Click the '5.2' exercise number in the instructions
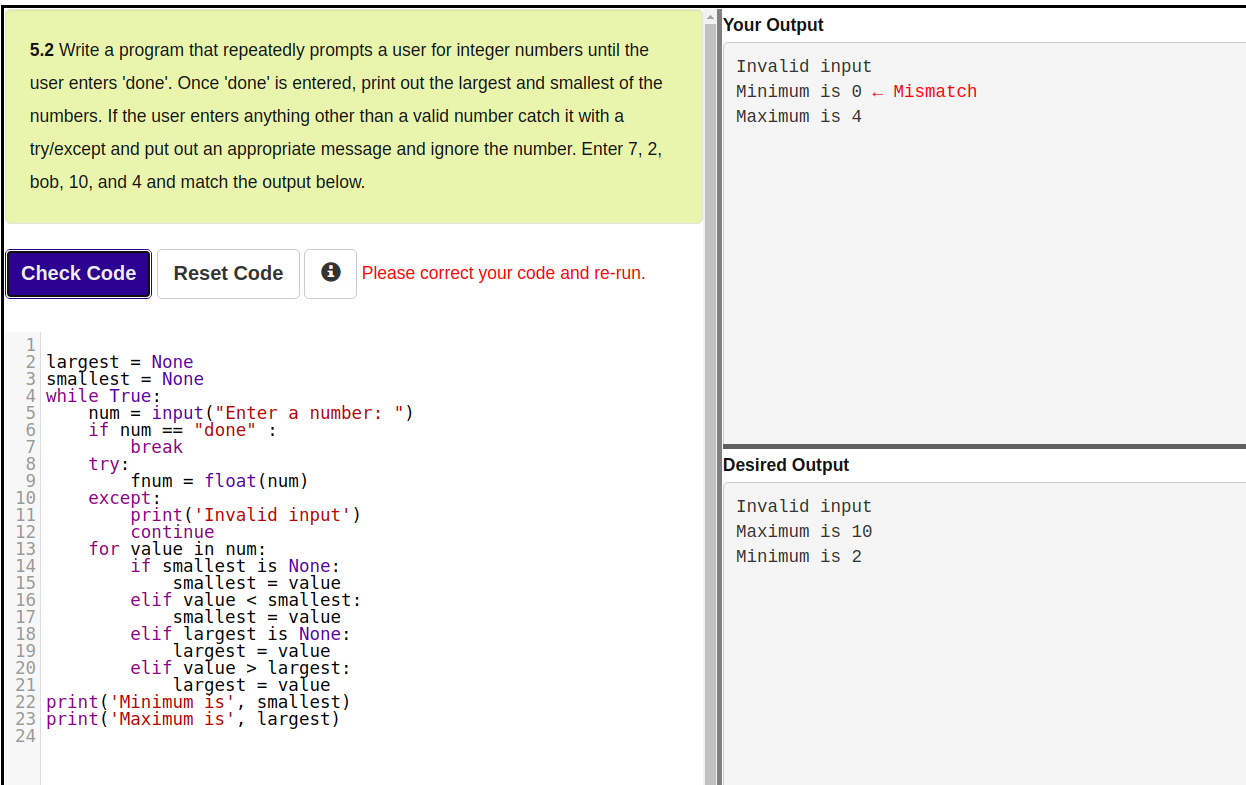 (42, 50)
